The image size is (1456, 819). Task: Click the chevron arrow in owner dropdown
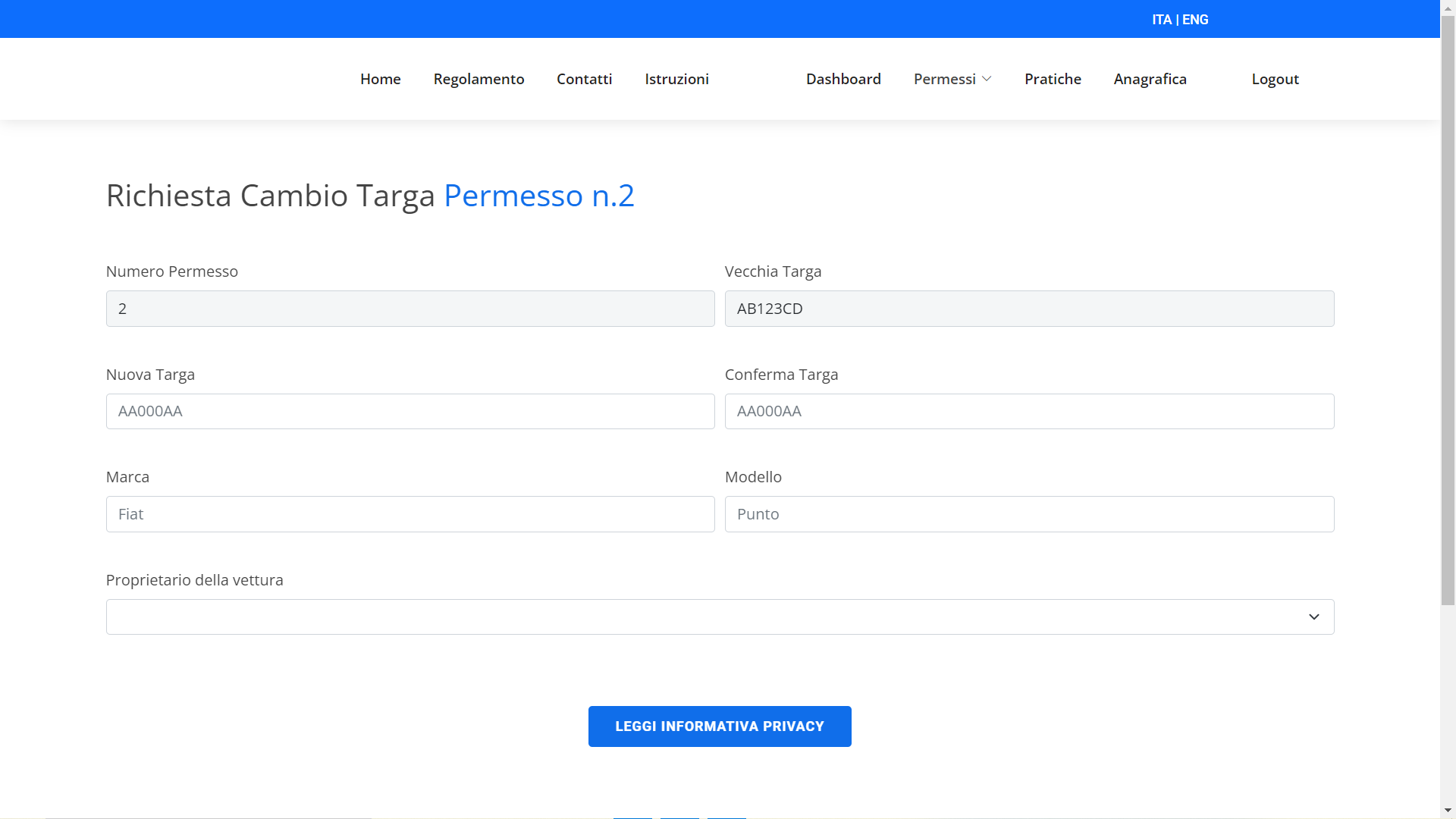pyautogui.click(x=1313, y=617)
